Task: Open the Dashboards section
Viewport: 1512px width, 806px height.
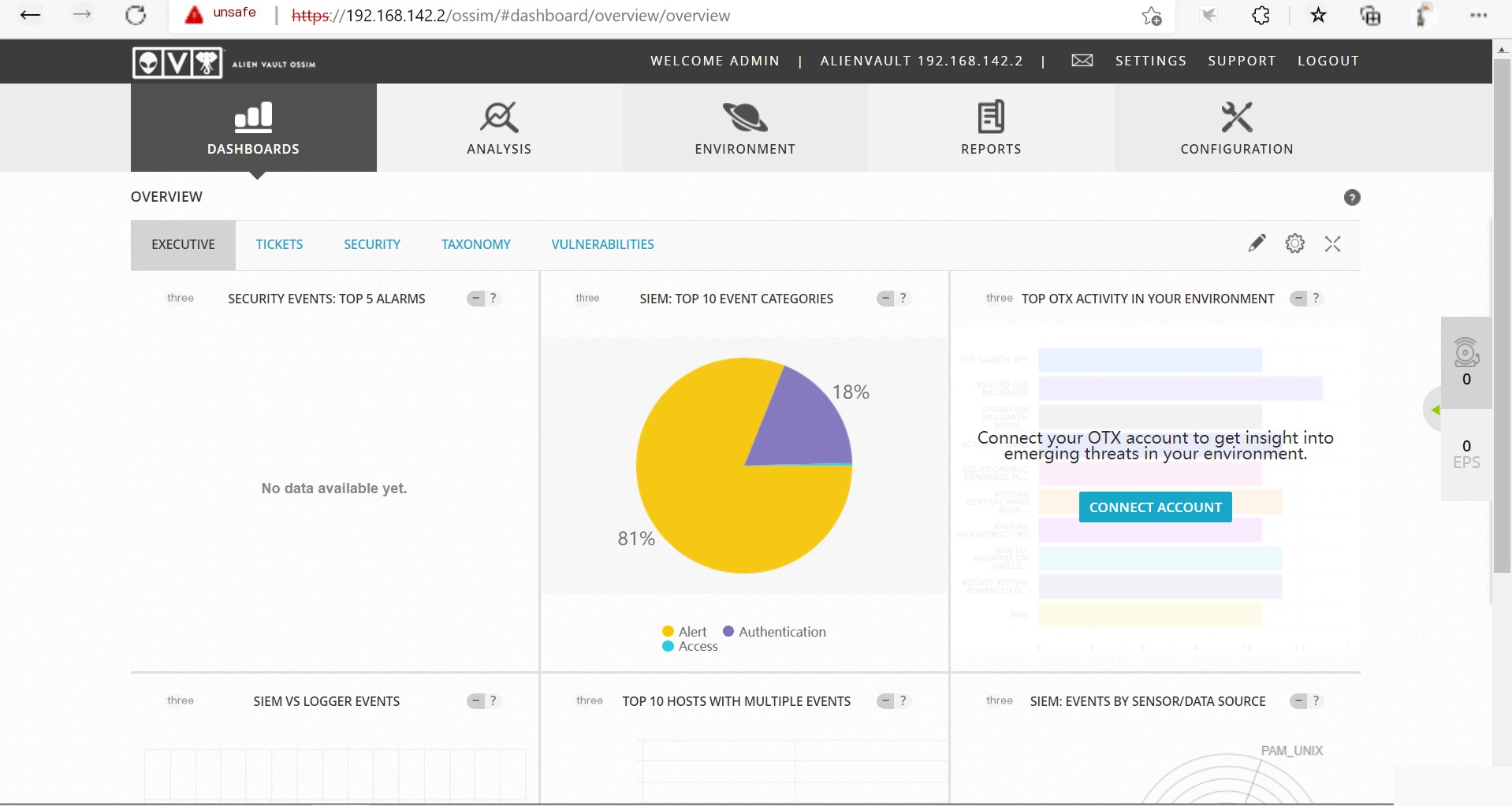Action: (x=253, y=128)
